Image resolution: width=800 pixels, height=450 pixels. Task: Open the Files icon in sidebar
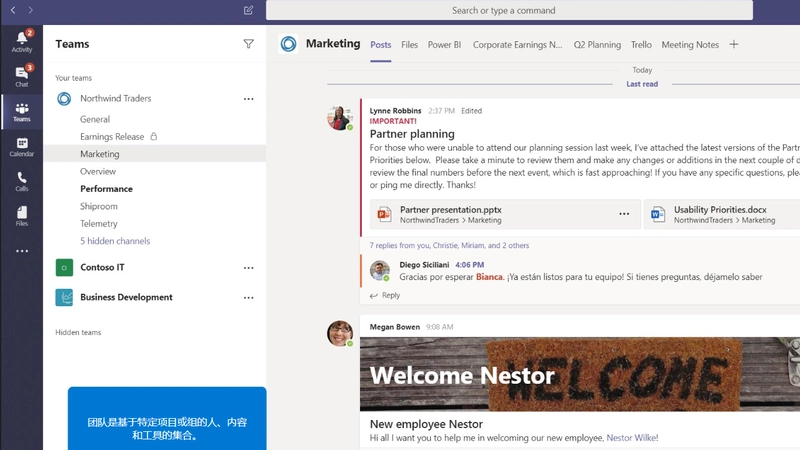tap(21, 216)
